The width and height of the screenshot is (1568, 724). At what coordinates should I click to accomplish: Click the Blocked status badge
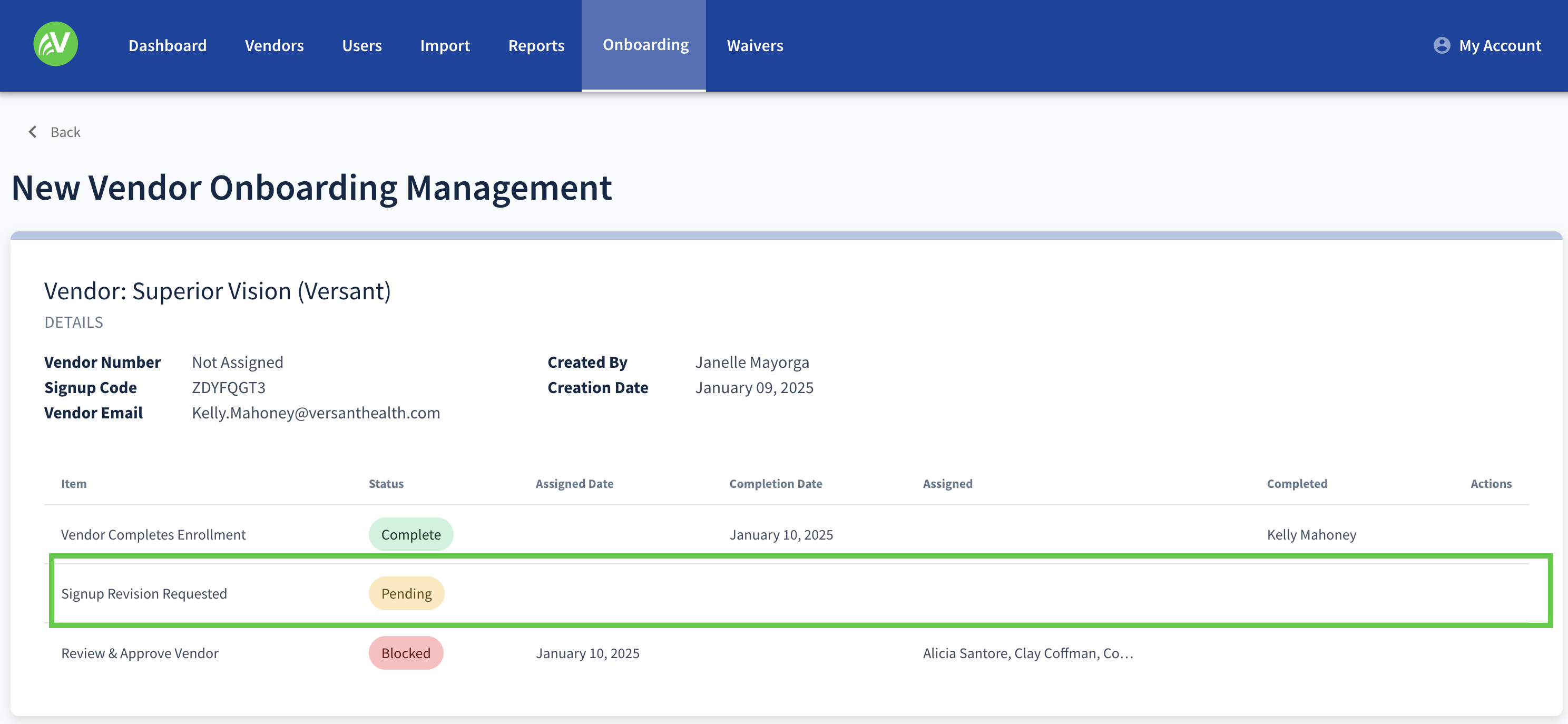[405, 653]
